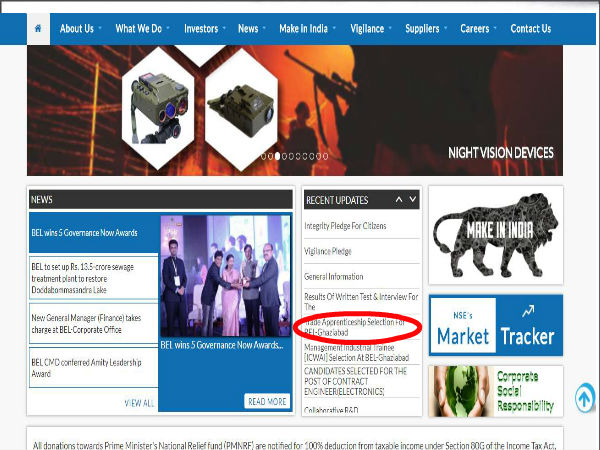This screenshot has width=600, height=450.
Task: Click the Night Vision Devices banner title
Action: coord(501,153)
